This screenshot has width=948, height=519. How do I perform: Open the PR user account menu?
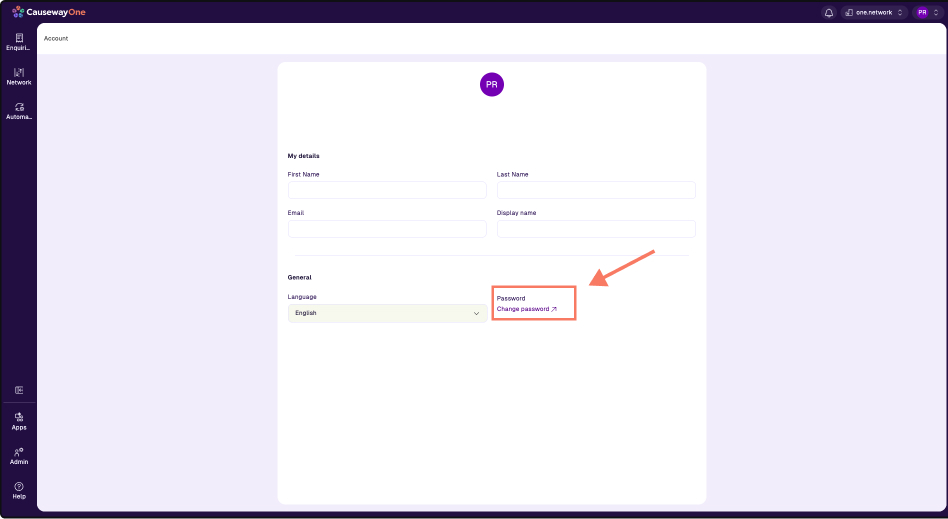pos(927,12)
